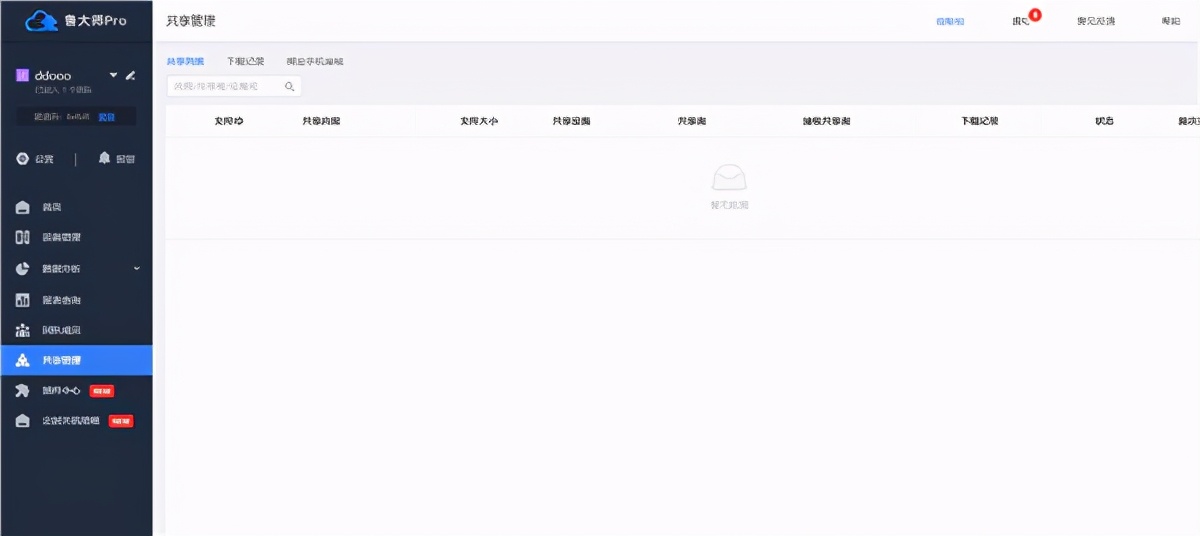Switch to the download records tab
This screenshot has height=536, width=1200.
245,62
